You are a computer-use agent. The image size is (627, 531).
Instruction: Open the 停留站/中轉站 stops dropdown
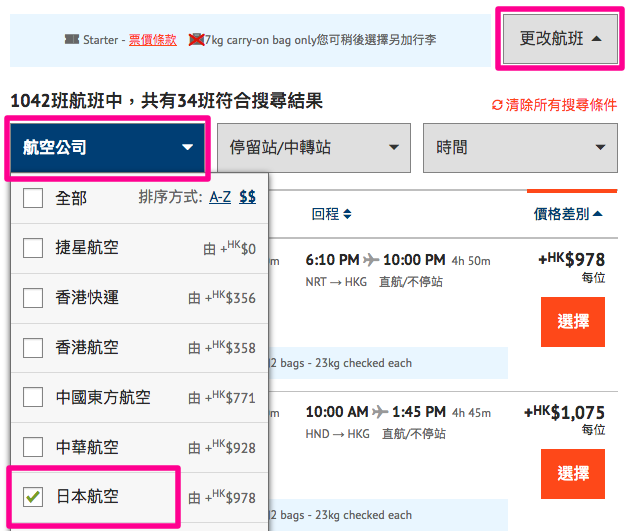click(x=314, y=148)
